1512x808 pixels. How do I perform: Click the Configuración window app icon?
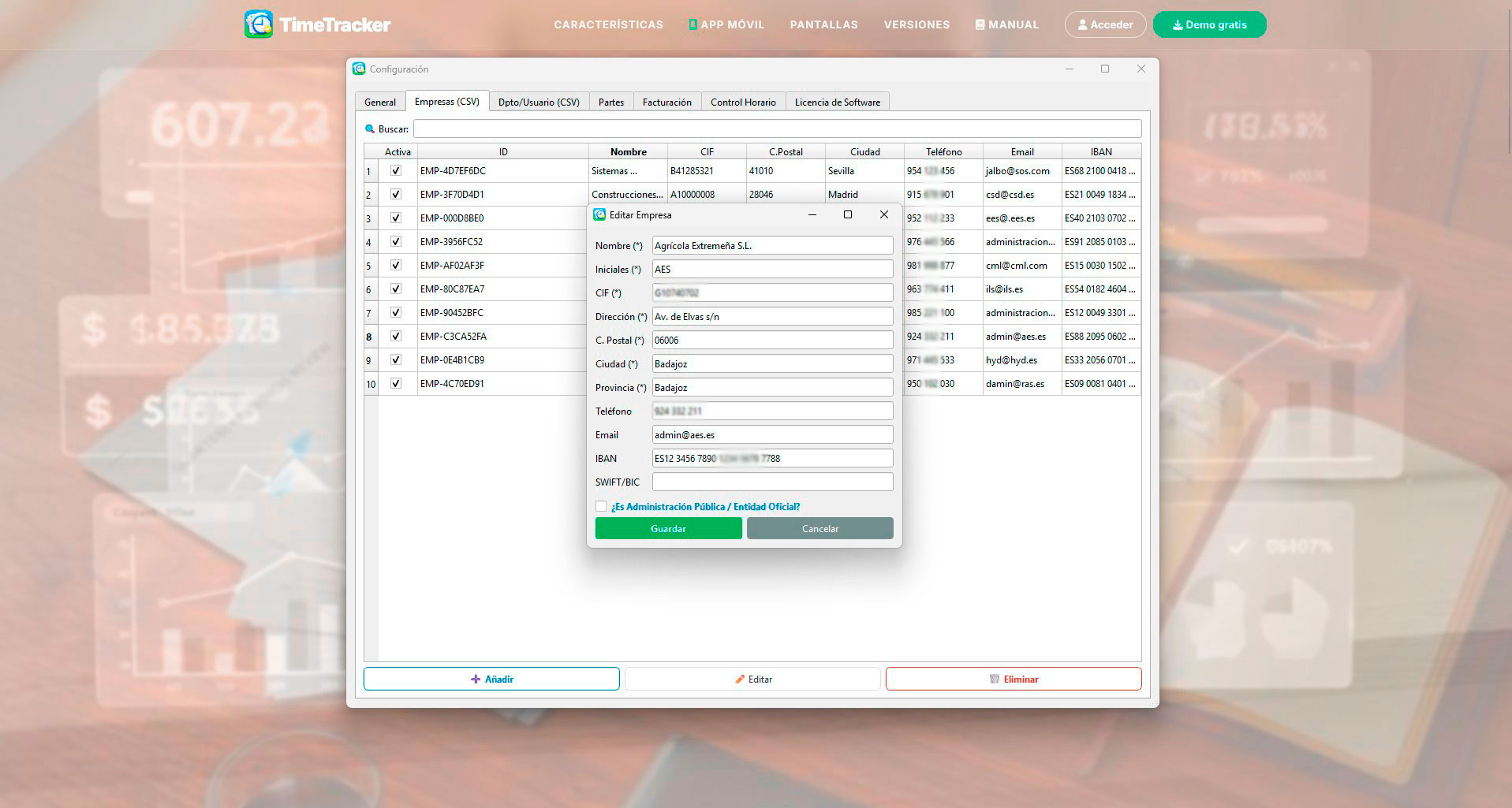click(x=360, y=69)
